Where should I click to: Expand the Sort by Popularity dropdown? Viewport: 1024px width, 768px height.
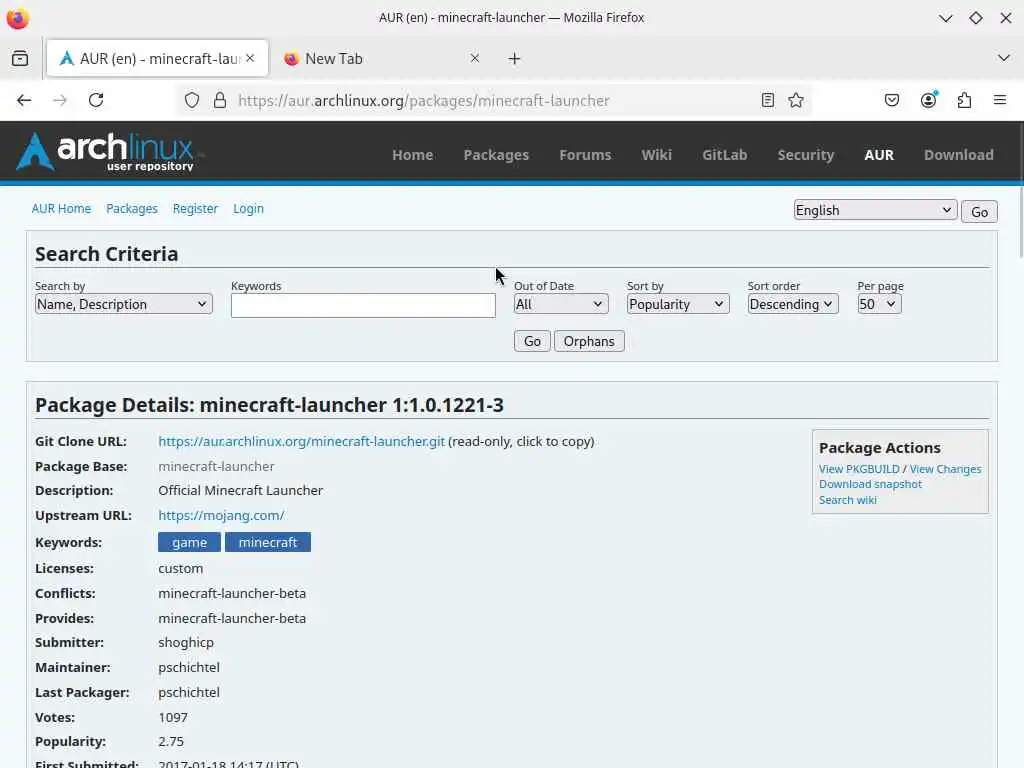coord(678,304)
